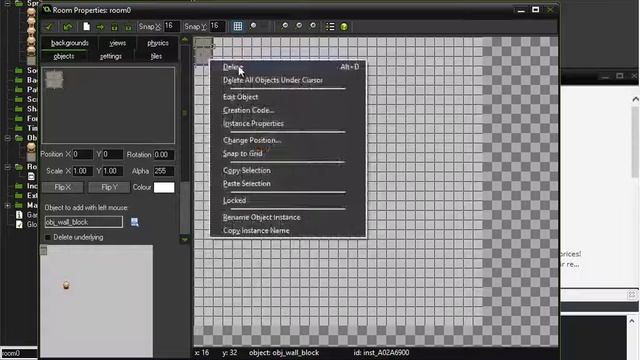This screenshot has width=640, height=360.
Task: Choose Copy Instance Name entry
Action: point(288,231)
